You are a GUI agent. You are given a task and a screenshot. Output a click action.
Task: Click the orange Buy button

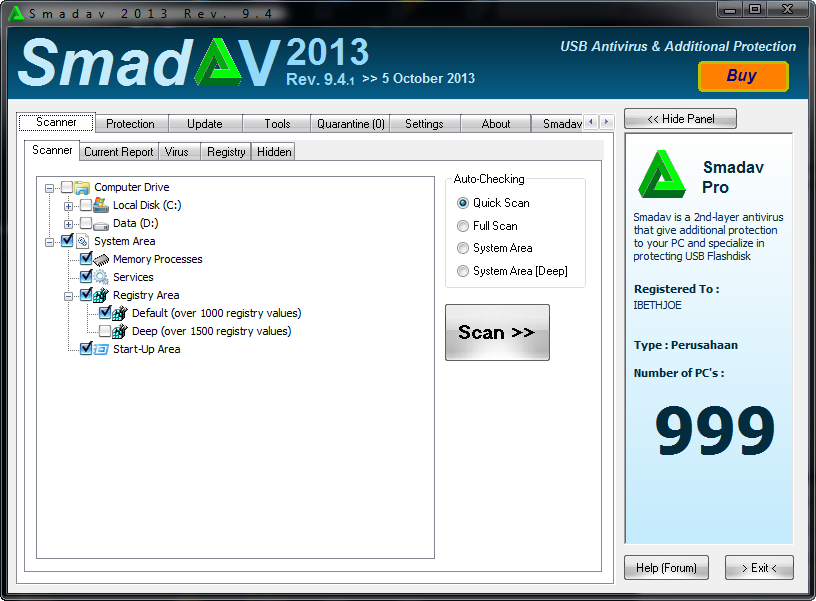[x=743, y=76]
